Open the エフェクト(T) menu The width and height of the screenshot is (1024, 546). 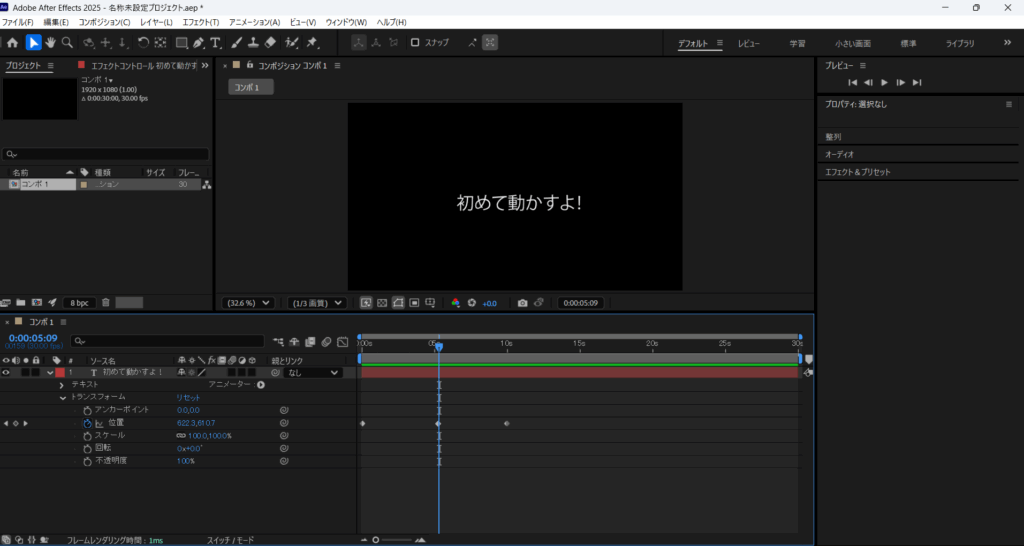point(201,22)
